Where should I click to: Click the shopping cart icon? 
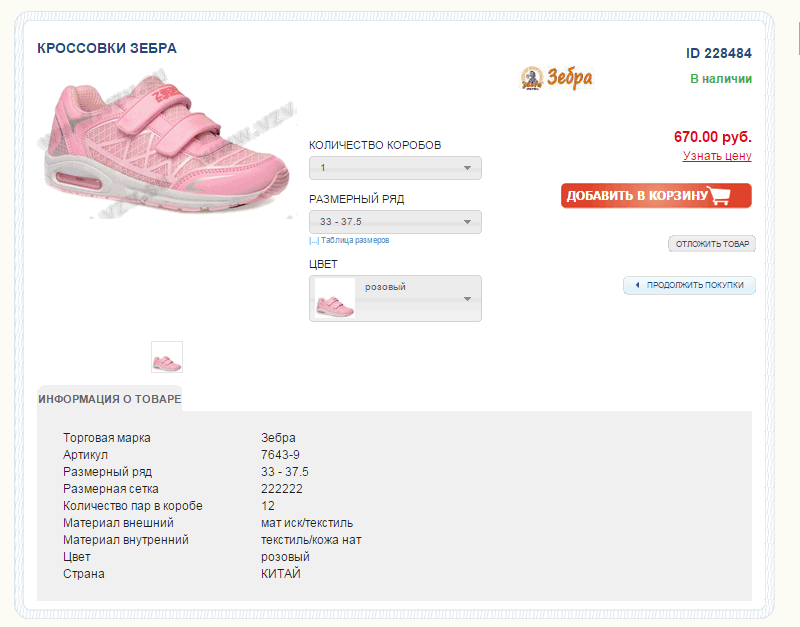(x=720, y=196)
